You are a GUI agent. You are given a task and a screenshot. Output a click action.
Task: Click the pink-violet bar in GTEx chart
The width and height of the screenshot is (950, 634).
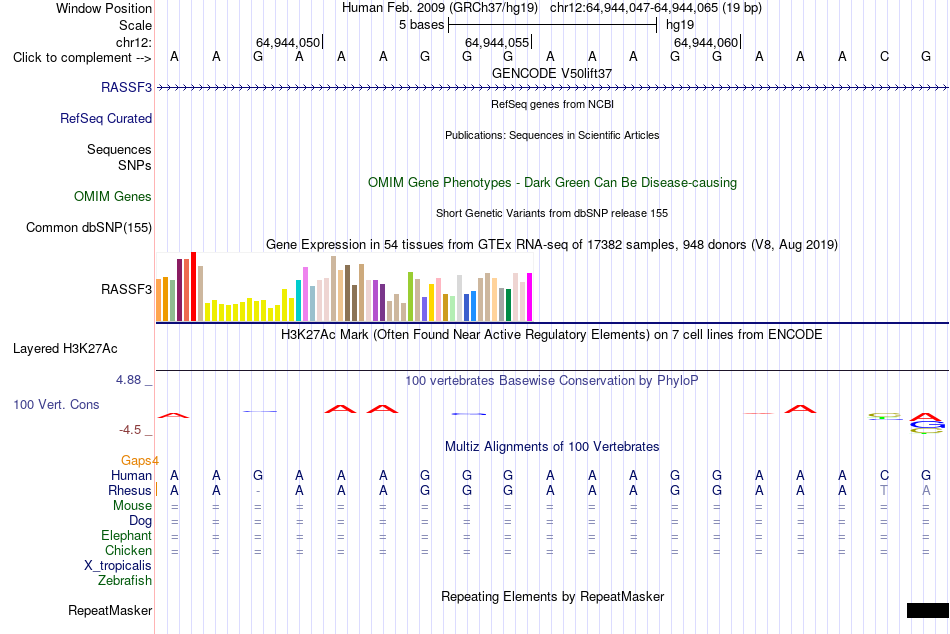(x=305, y=294)
